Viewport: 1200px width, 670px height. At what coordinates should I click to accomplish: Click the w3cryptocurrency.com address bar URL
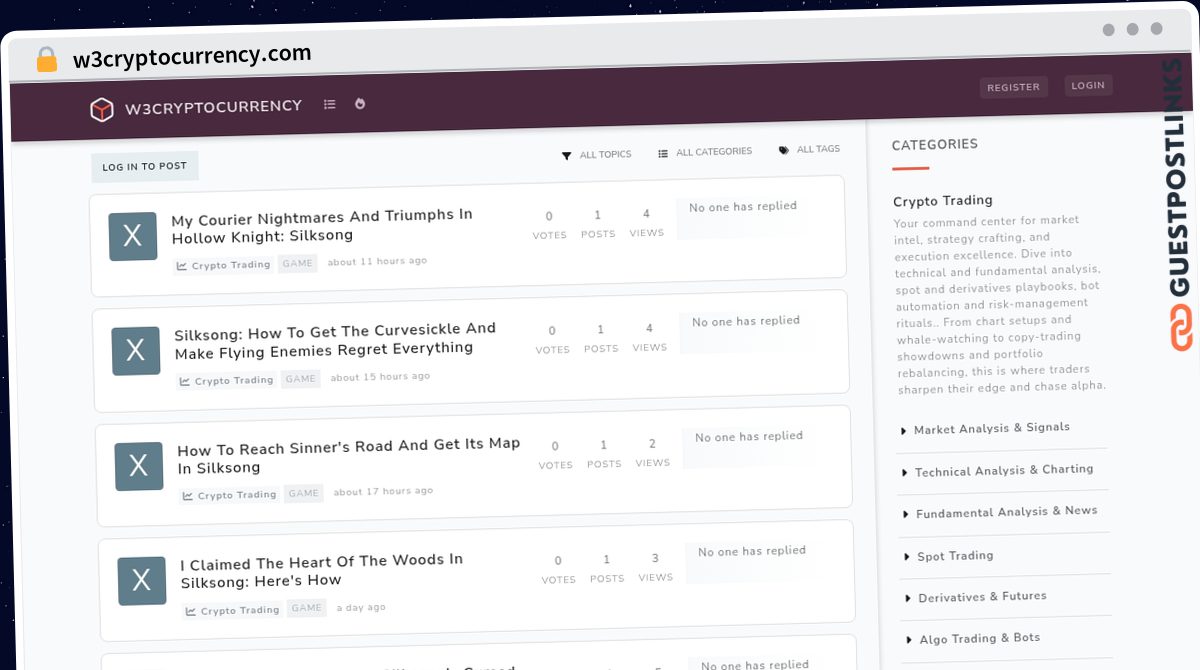[192, 56]
